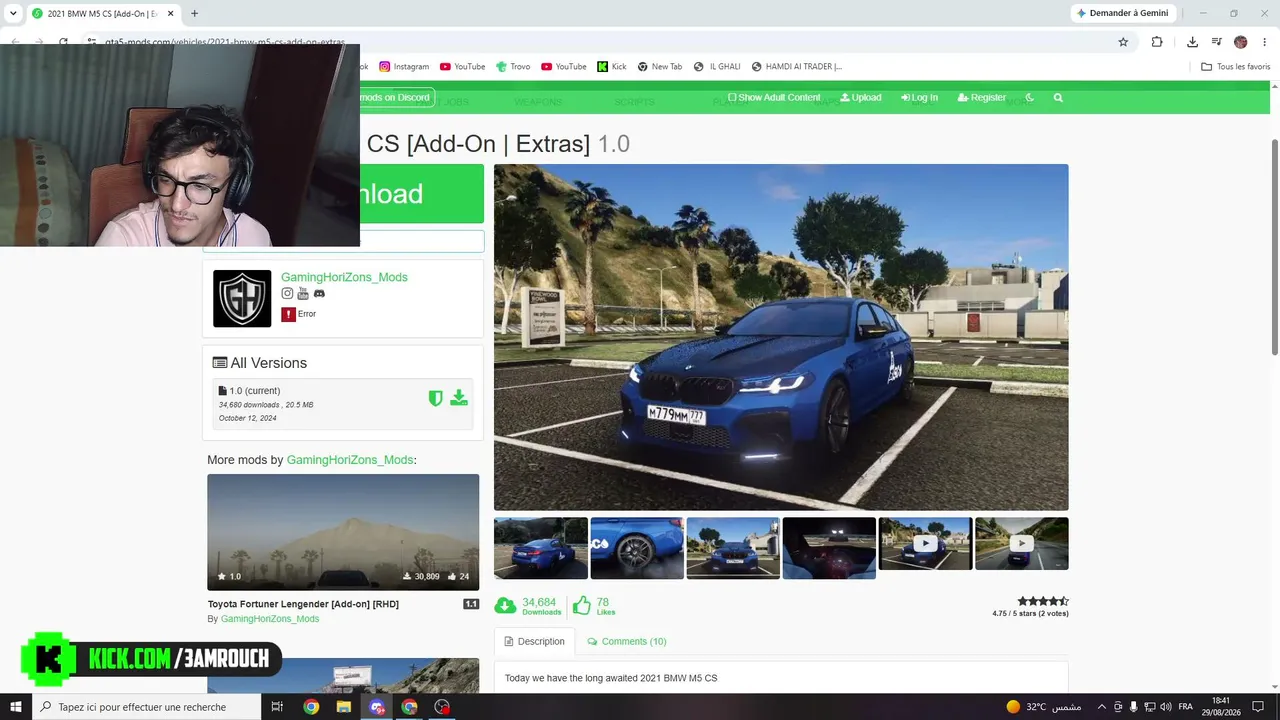Download version 1.0 using the green download icon

pos(459,398)
